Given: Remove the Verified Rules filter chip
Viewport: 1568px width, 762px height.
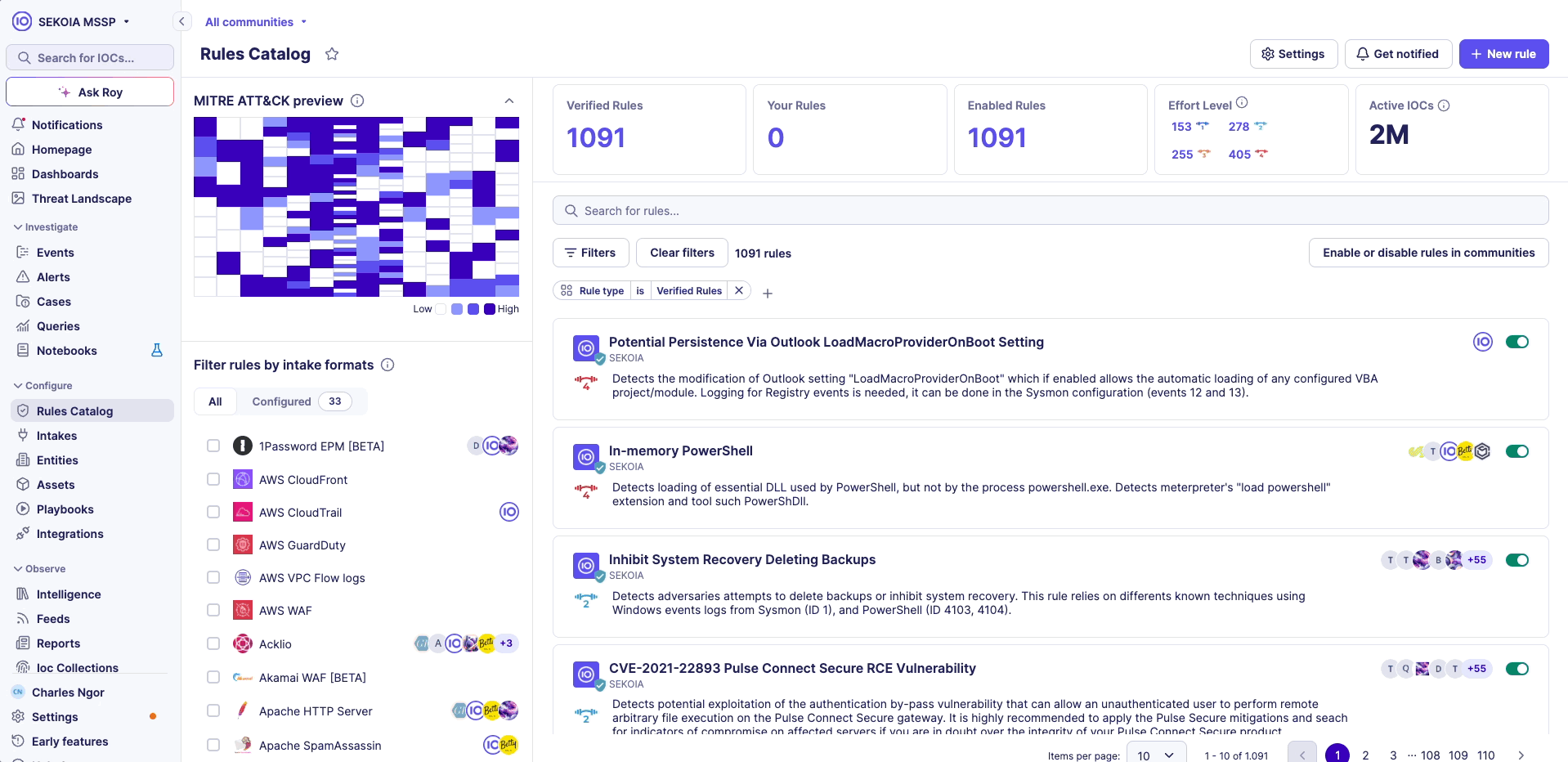Looking at the screenshot, I should pos(739,290).
